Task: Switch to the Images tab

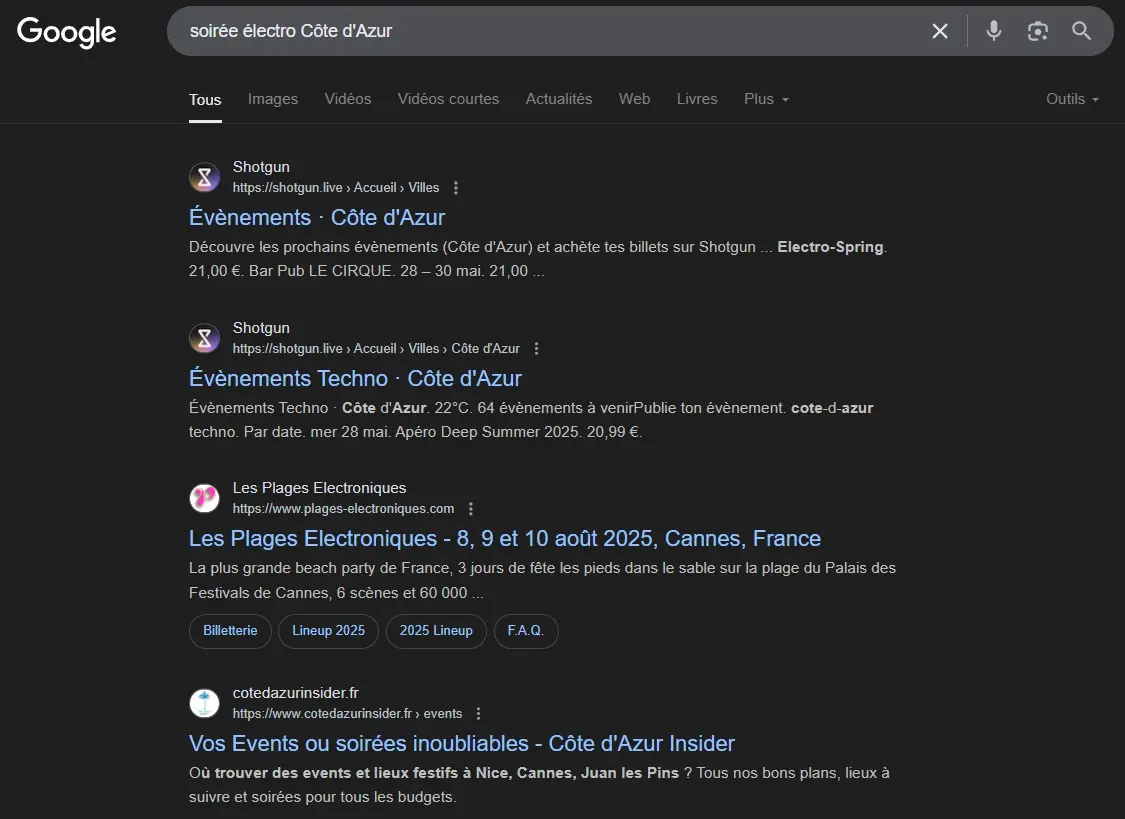Action: coord(273,99)
